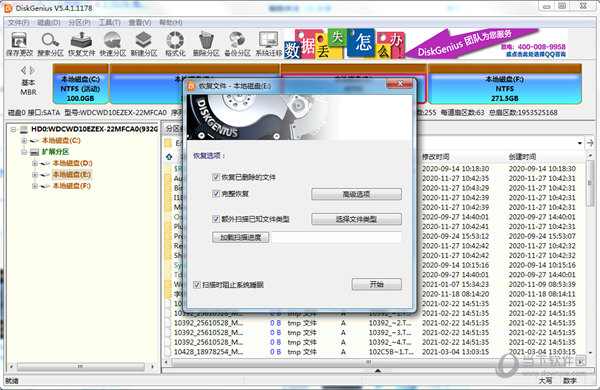Click the 格式化 format toolbar icon
600x390 pixels.
click(x=175, y=44)
